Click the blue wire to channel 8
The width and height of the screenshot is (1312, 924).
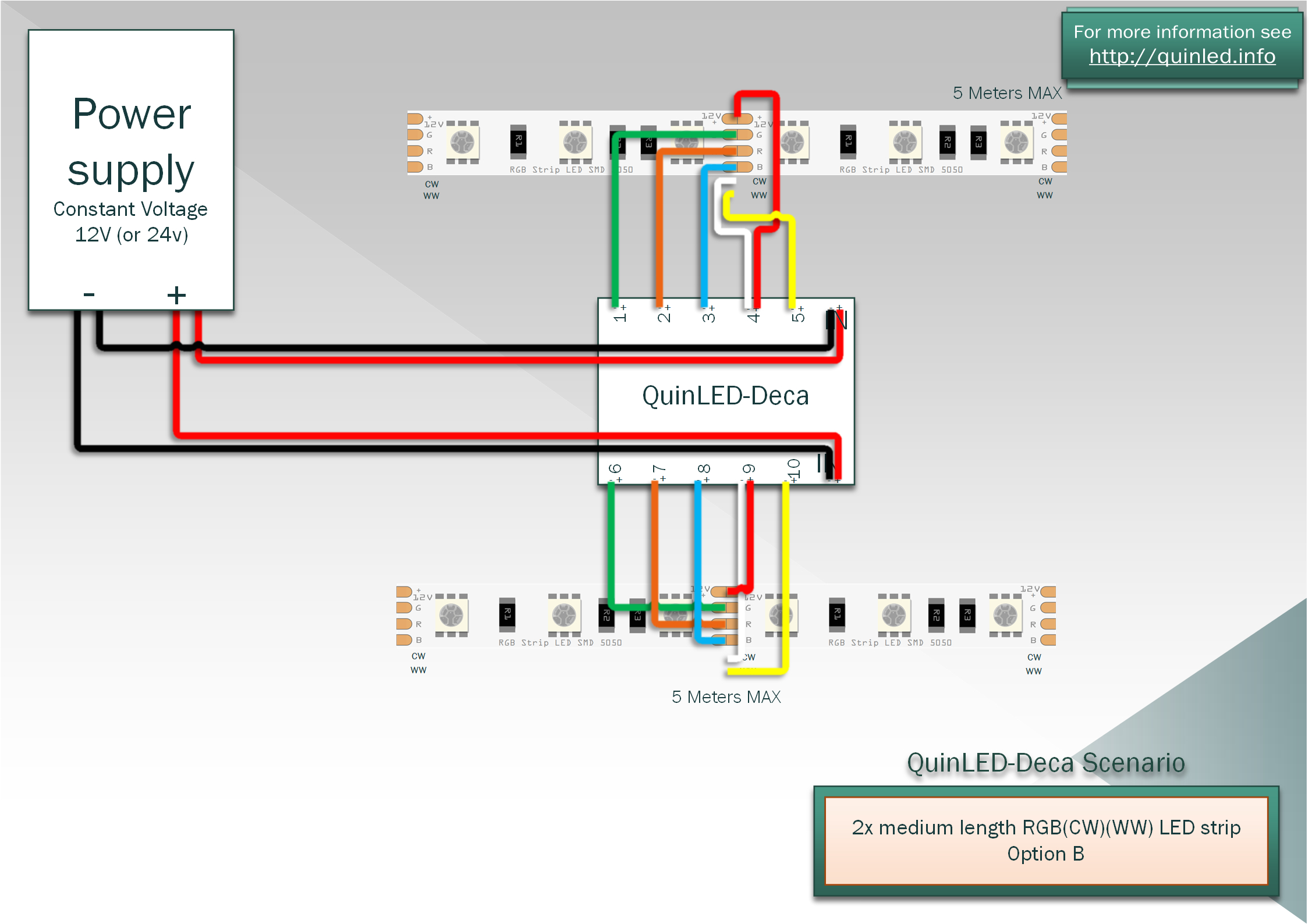click(x=697, y=541)
